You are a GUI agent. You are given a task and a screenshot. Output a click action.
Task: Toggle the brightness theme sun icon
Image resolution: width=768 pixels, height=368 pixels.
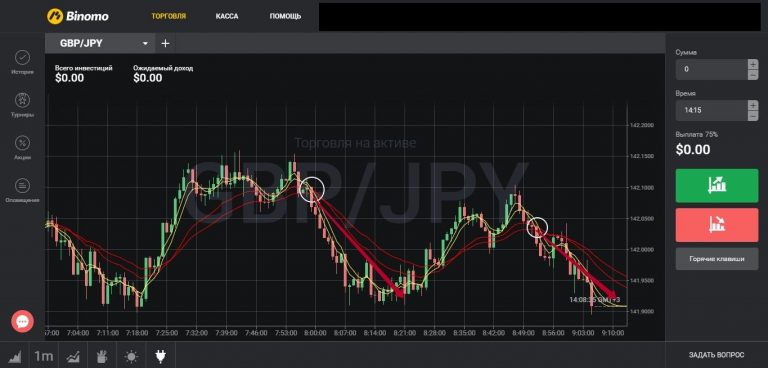(131, 356)
